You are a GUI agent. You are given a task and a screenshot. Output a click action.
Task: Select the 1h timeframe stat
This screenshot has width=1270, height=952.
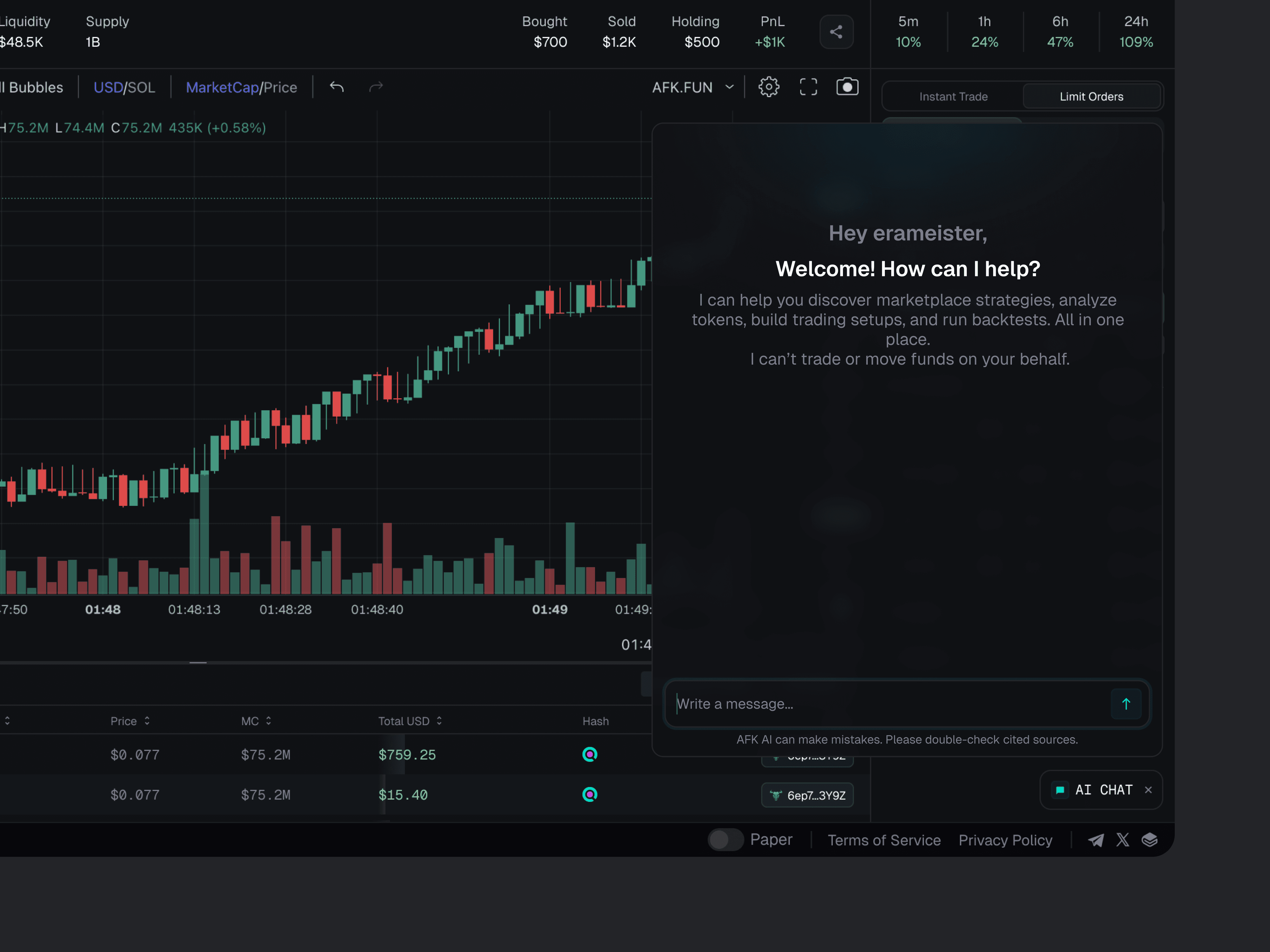pyautogui.click(x=984, y=31)
